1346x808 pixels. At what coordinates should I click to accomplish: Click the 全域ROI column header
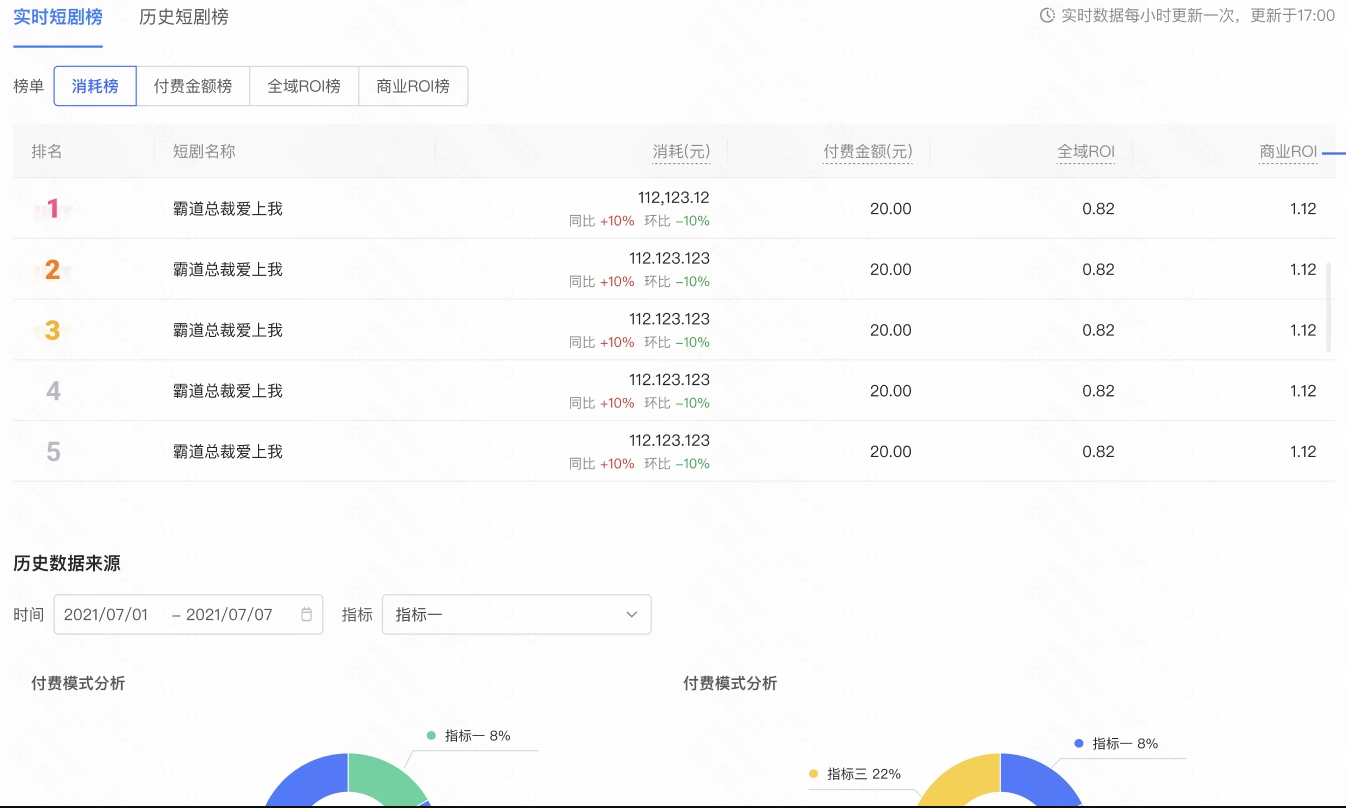1086,152
